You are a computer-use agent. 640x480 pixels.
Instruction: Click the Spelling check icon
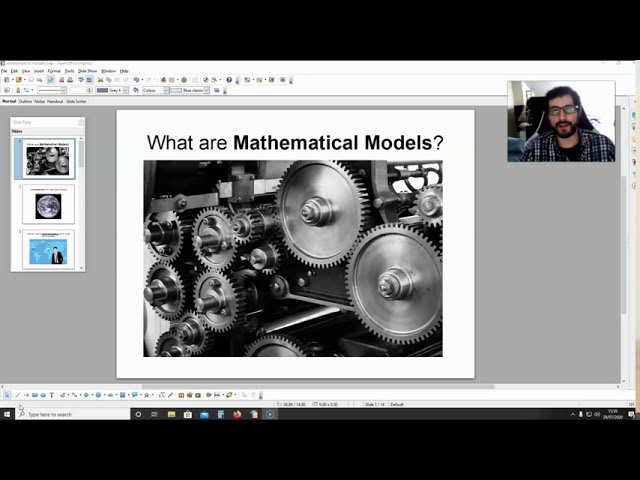pyautogui.click(x=81, y=80)
